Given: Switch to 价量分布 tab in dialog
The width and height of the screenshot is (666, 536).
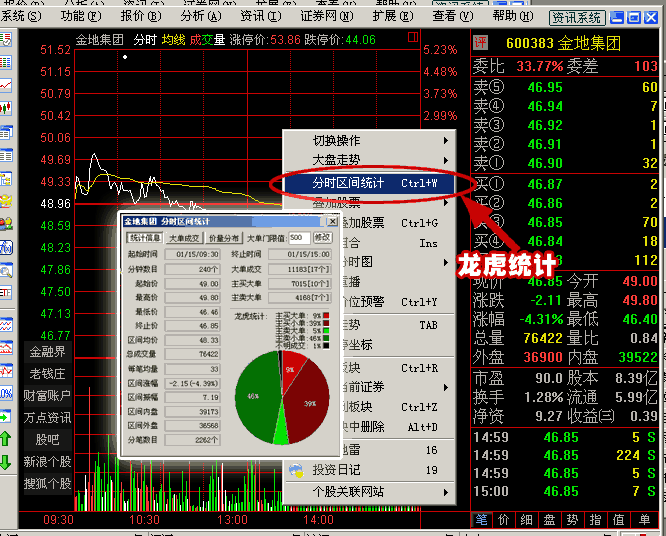Looking at the screenshot, I should (223, 238).
